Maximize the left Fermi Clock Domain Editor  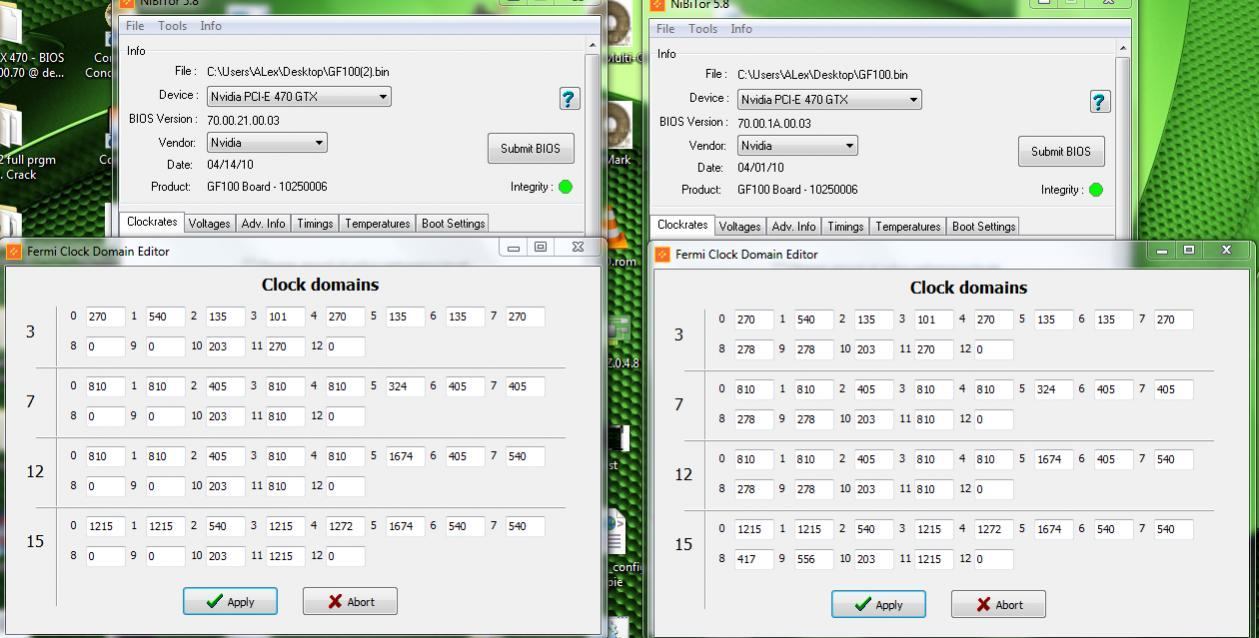(541, 247)
